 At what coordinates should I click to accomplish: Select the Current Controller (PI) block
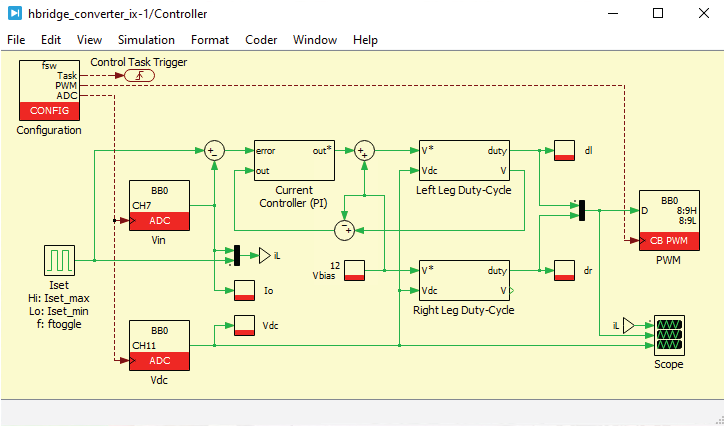click(x=293, y=160)
